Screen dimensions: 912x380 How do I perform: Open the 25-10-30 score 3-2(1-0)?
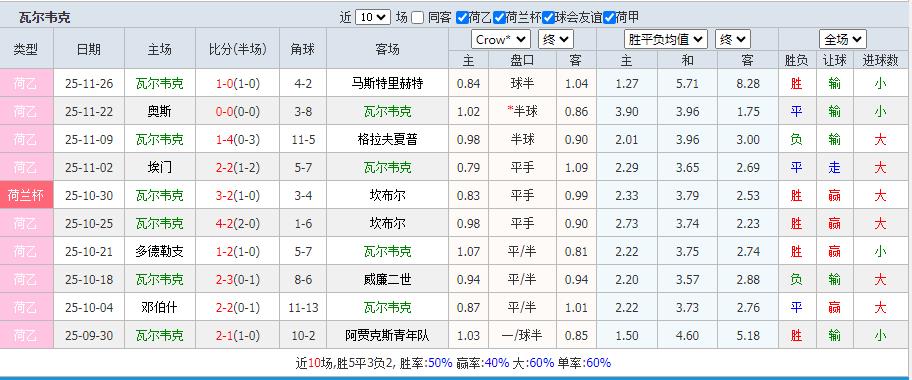click(x=237, y=195)
